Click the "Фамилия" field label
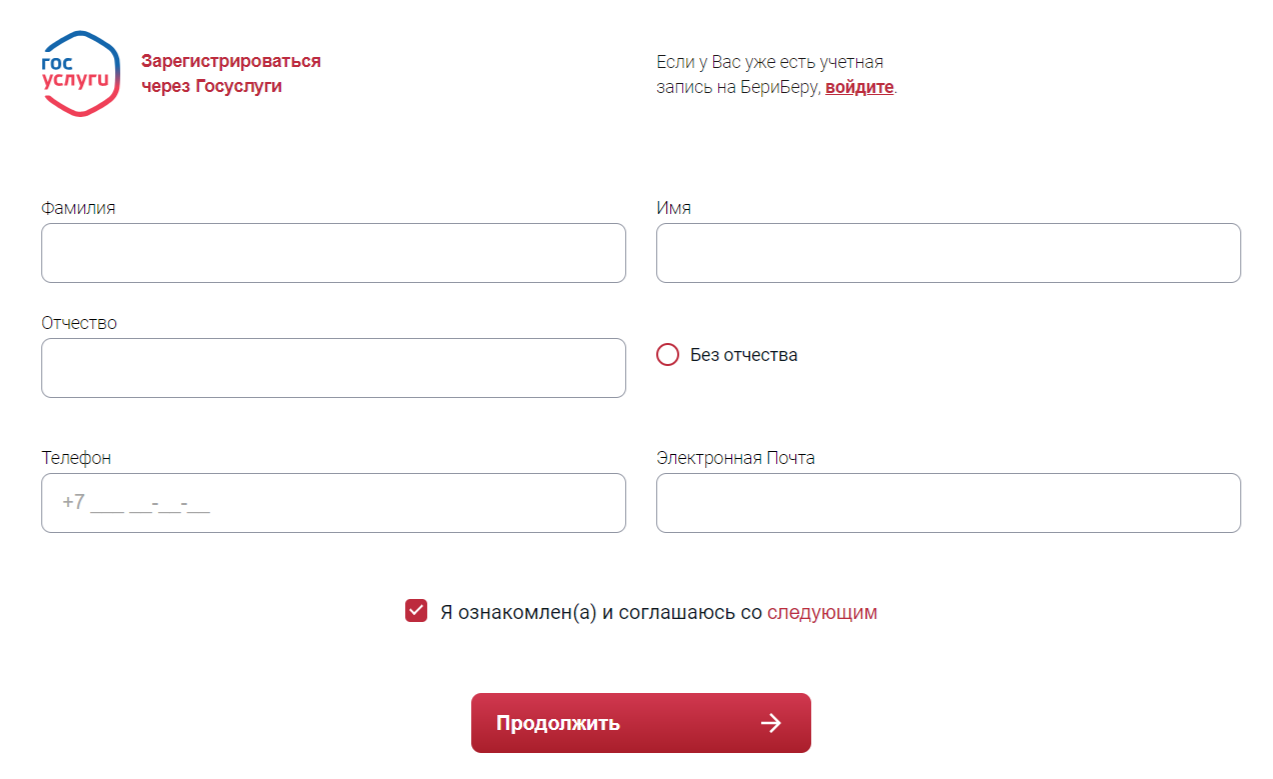Viewport: 1273px width, 779px height. [78, 208]
